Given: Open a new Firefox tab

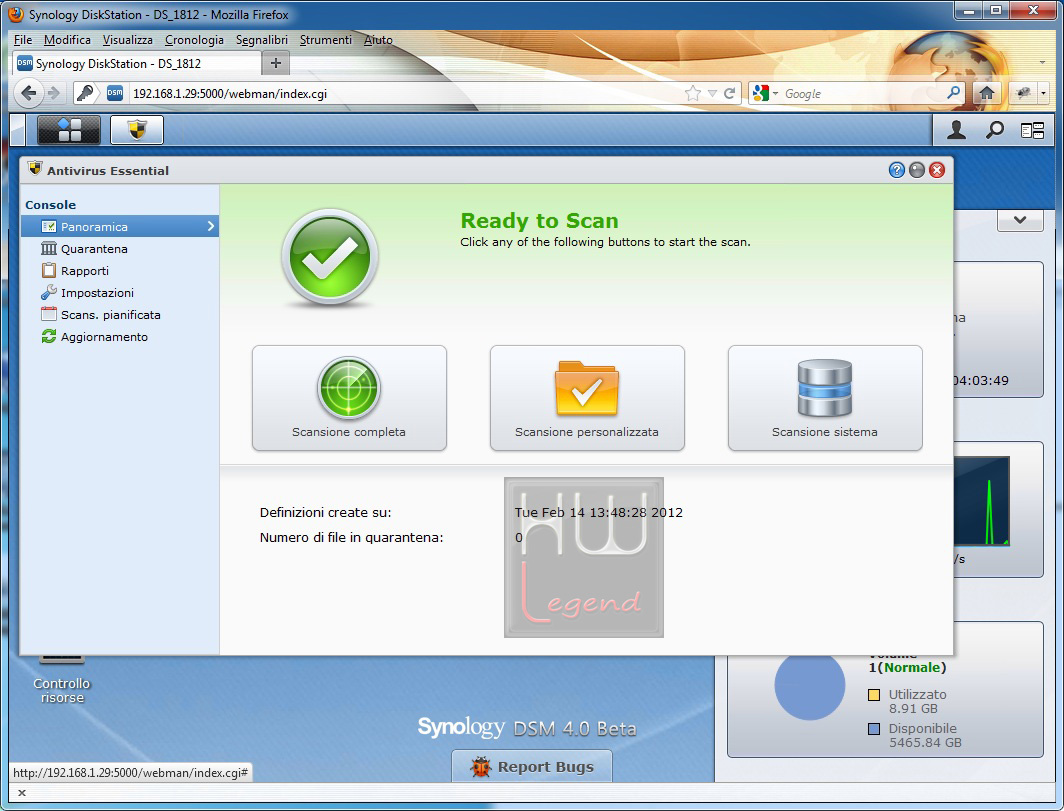Looking at the screenshot, I should pyautogui.click(x=276, y=64).
